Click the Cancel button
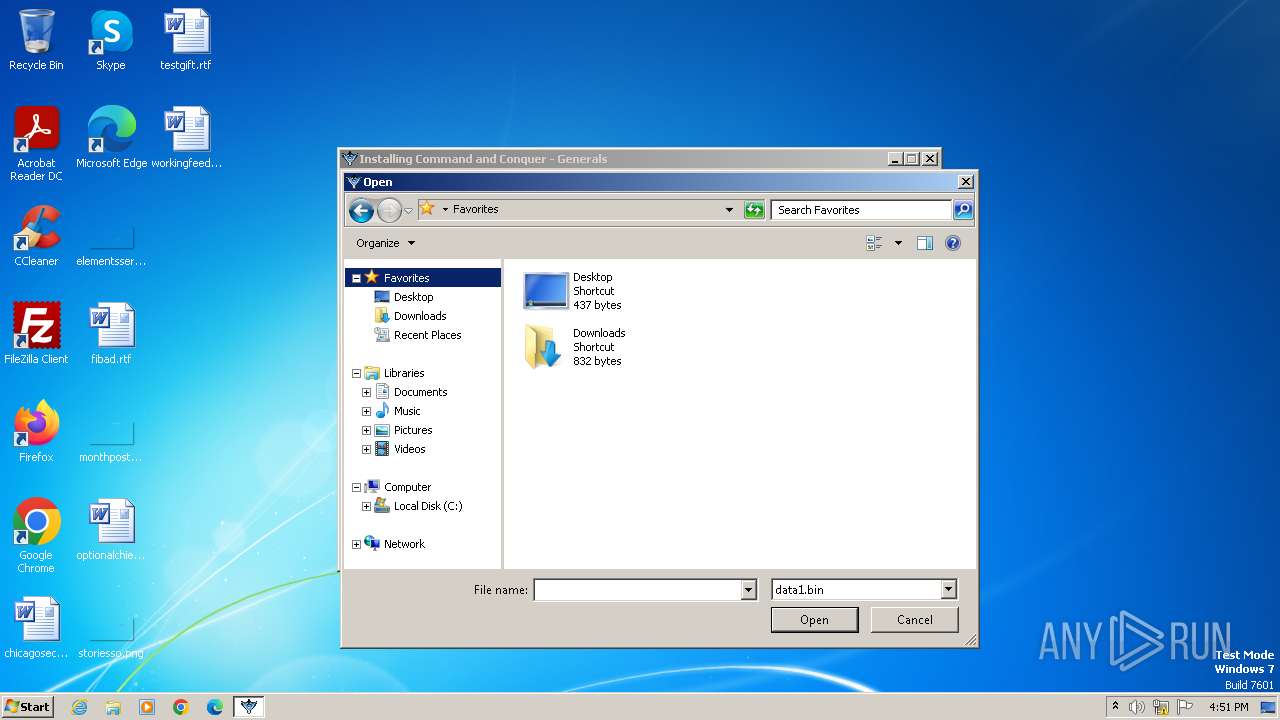Viewport: 1280px width, 720px height. coord(914,620)
